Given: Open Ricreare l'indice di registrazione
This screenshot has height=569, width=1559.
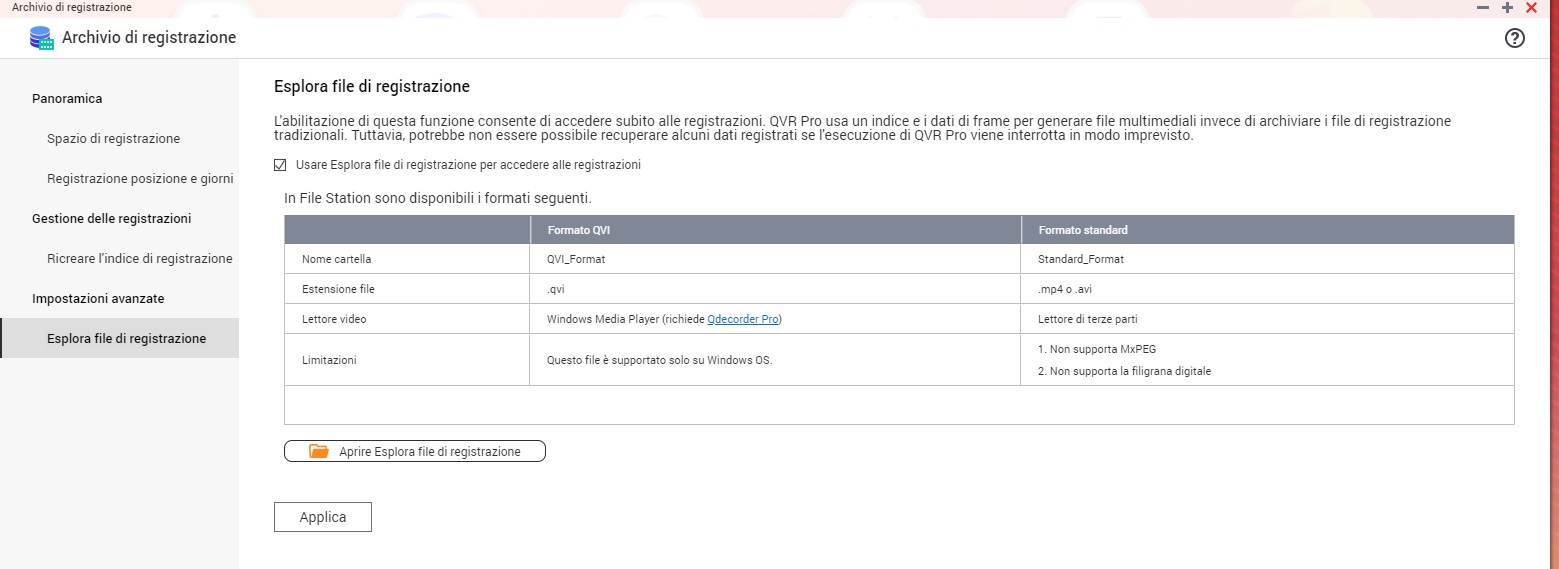Looking at the screenshot, I should pyautogui.click(x=139, y=258).
